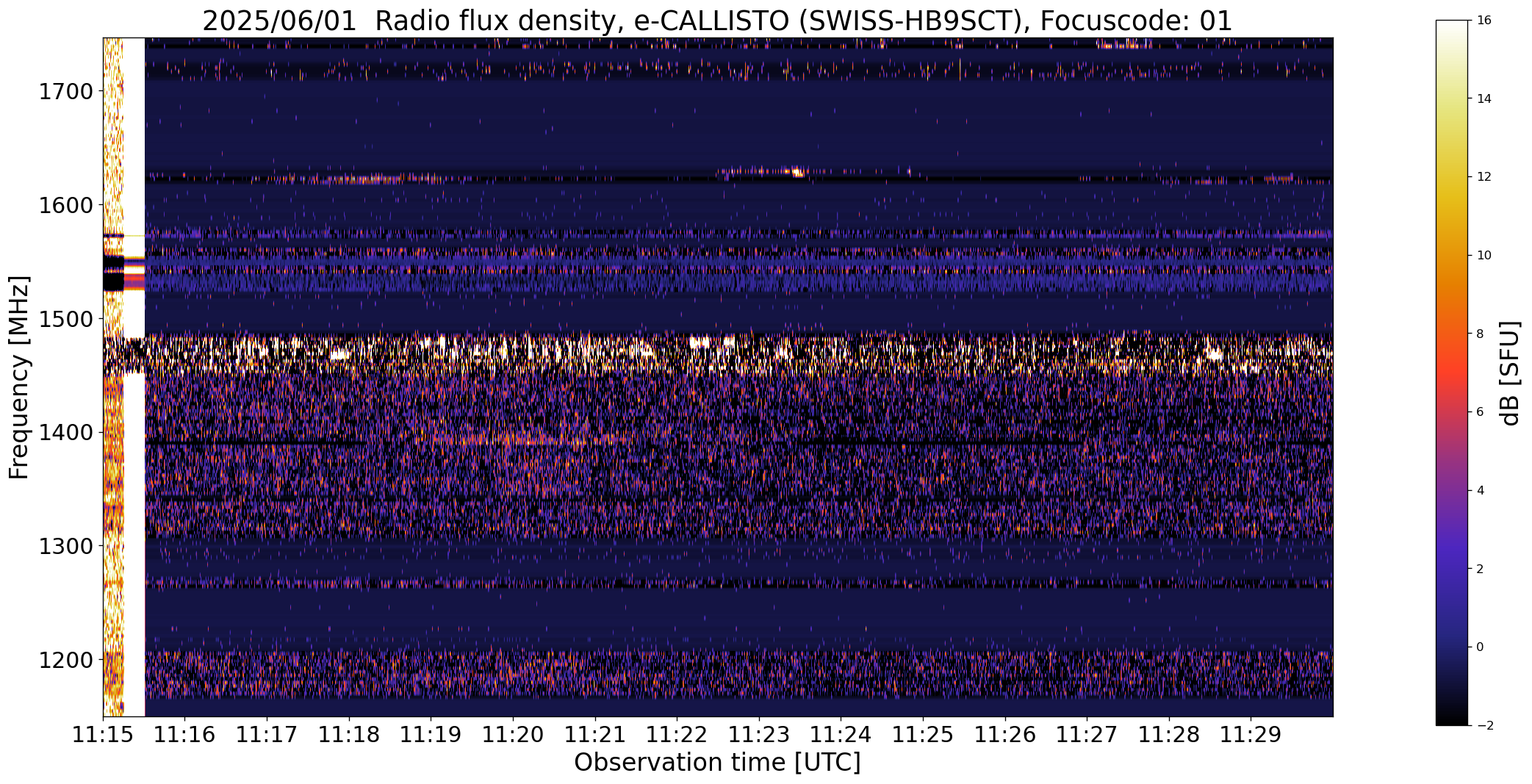Click the 11:19 time tick label
Viewport: 1532px width, 784px height.
coord(431,734)
